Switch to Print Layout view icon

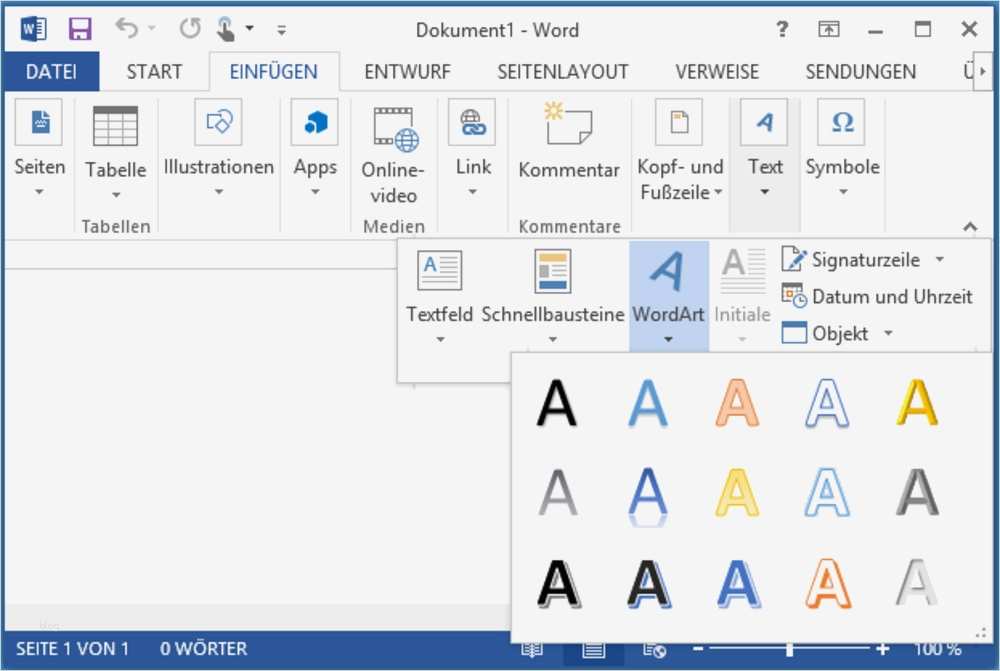coord(593,651)
